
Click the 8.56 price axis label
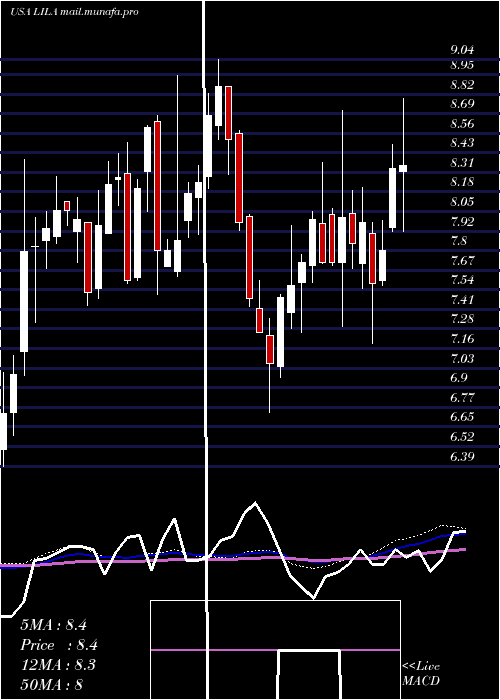[462, 124]
